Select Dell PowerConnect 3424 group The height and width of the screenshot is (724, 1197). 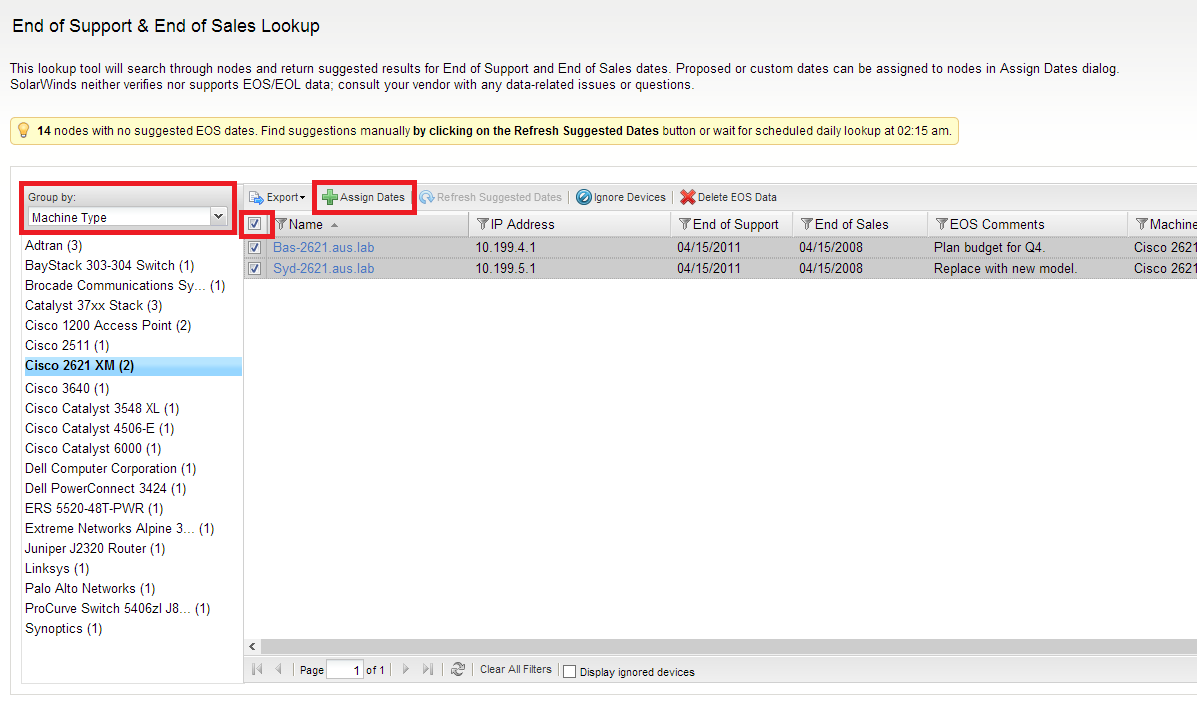coord(105,487)
